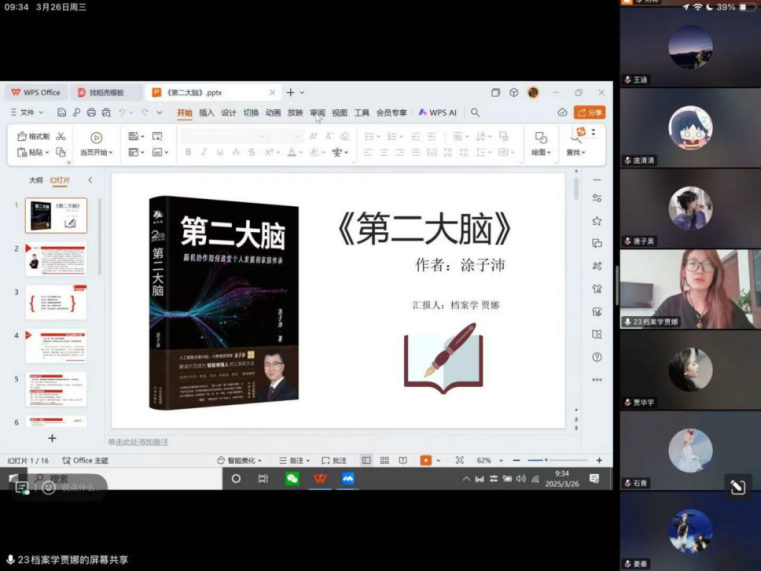The width and height of the screenshot is (761, 571).
Task: Toggle Bold text formatting
Action: pyautogui.click(x=188, y=153)
